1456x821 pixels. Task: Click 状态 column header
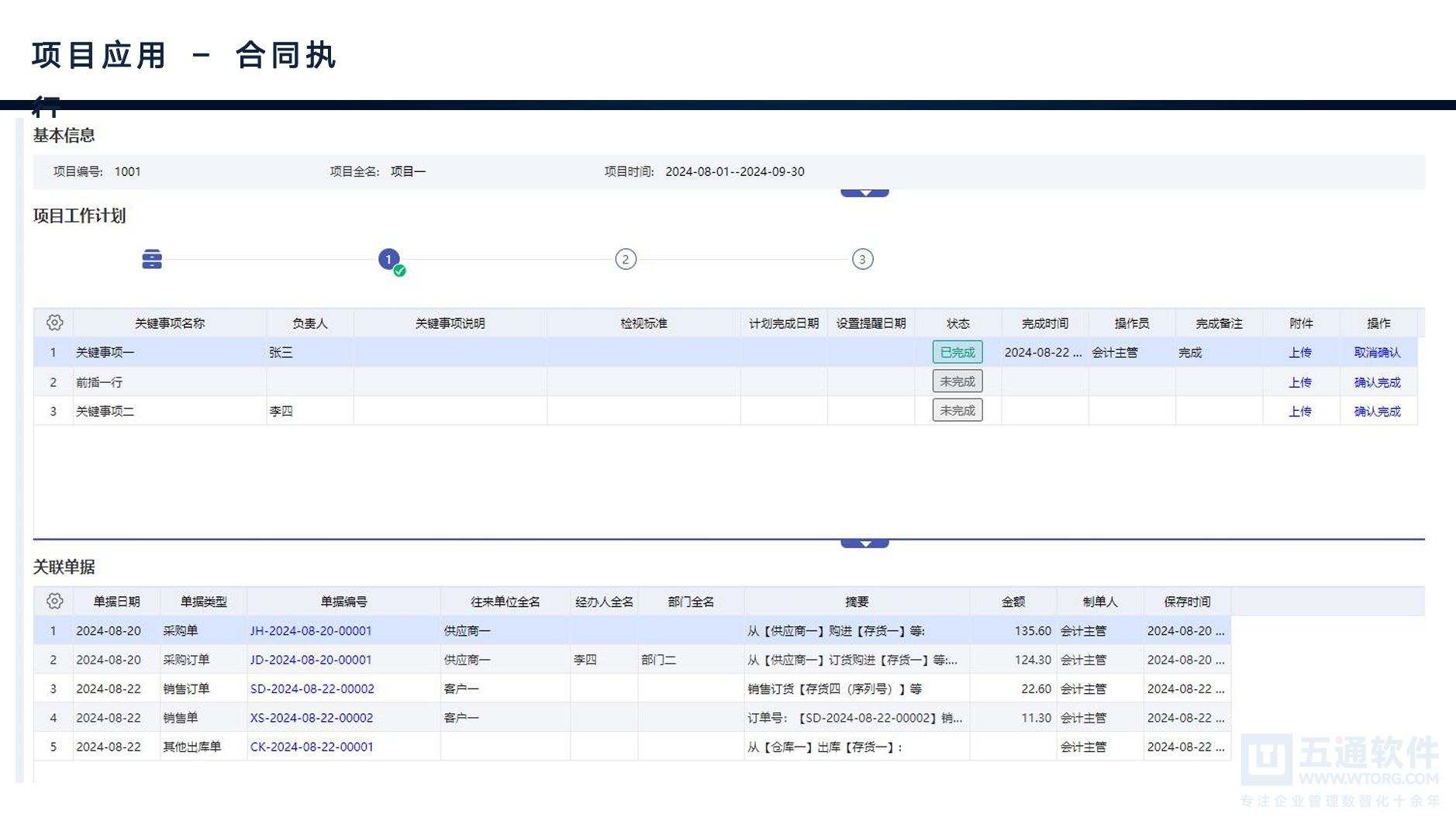(958, 323)
